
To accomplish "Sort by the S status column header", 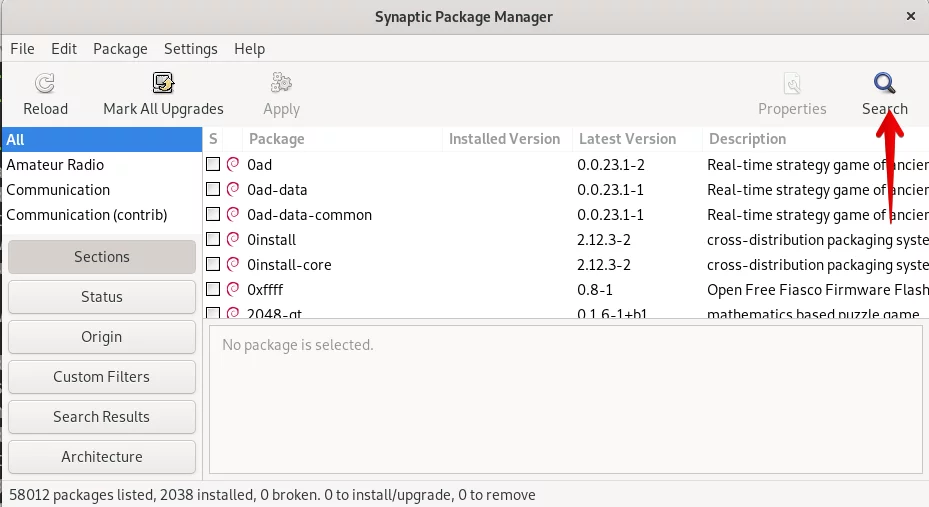I will tap(213, 139).
